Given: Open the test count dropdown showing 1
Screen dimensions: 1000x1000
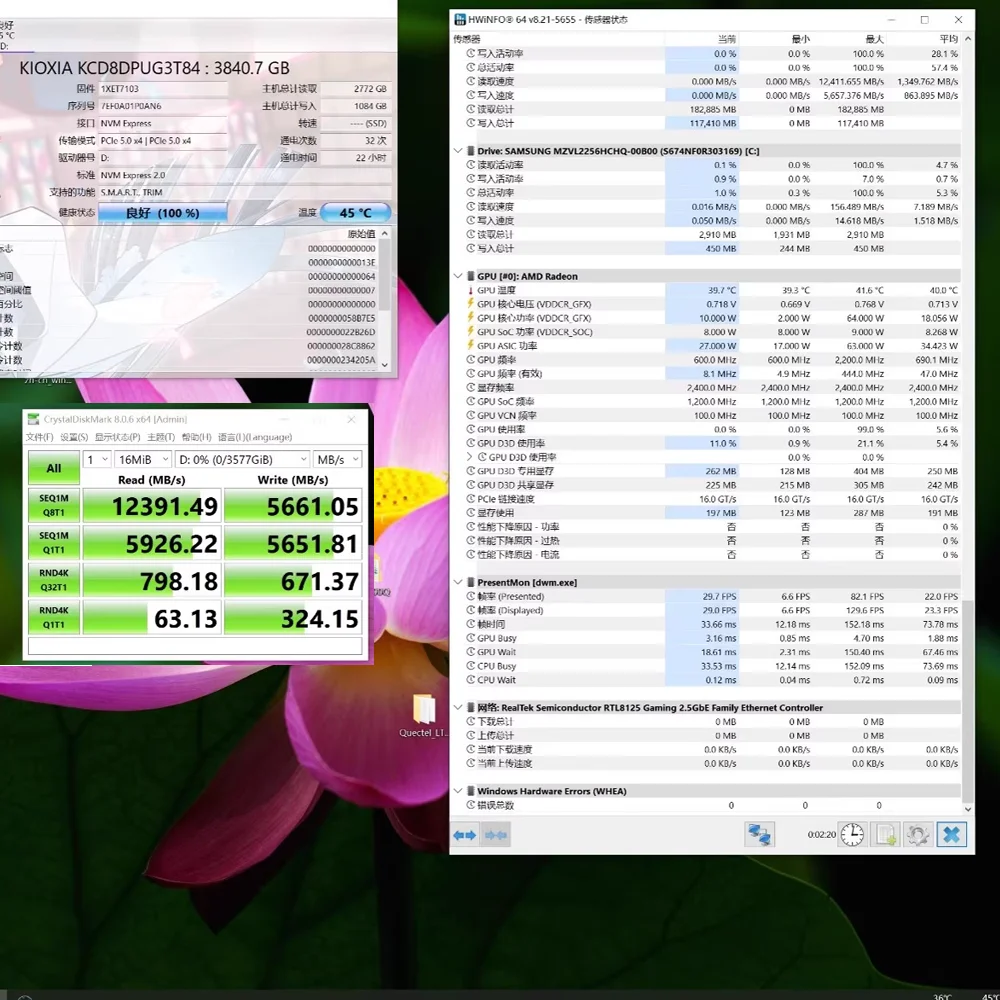Looking at the screenshot, I should click(97, 459).
